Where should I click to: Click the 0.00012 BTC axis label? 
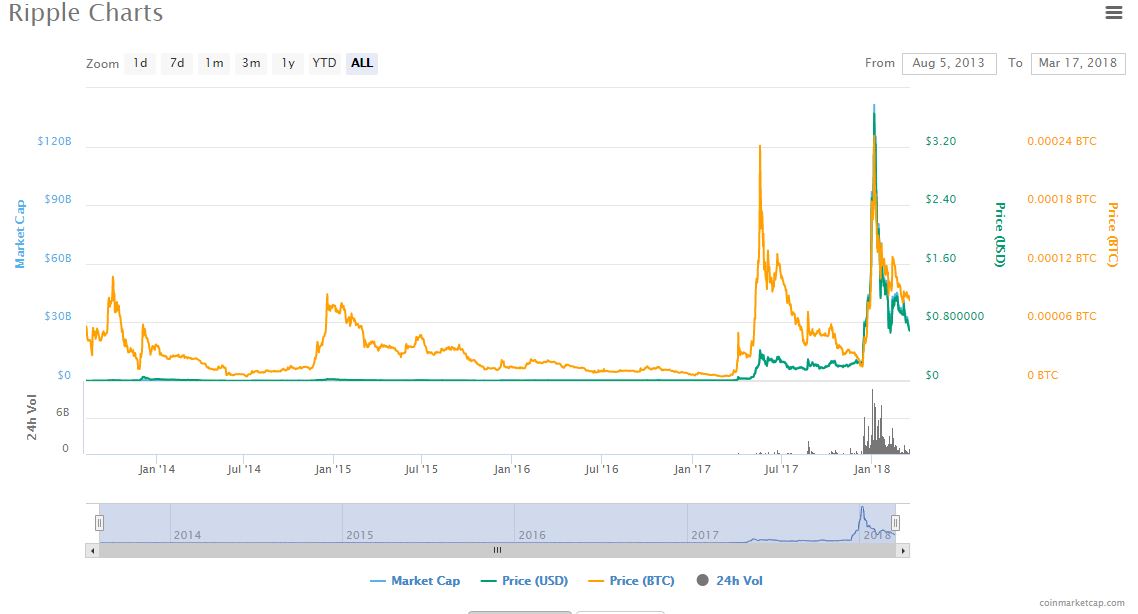(x=1062, y=258)
